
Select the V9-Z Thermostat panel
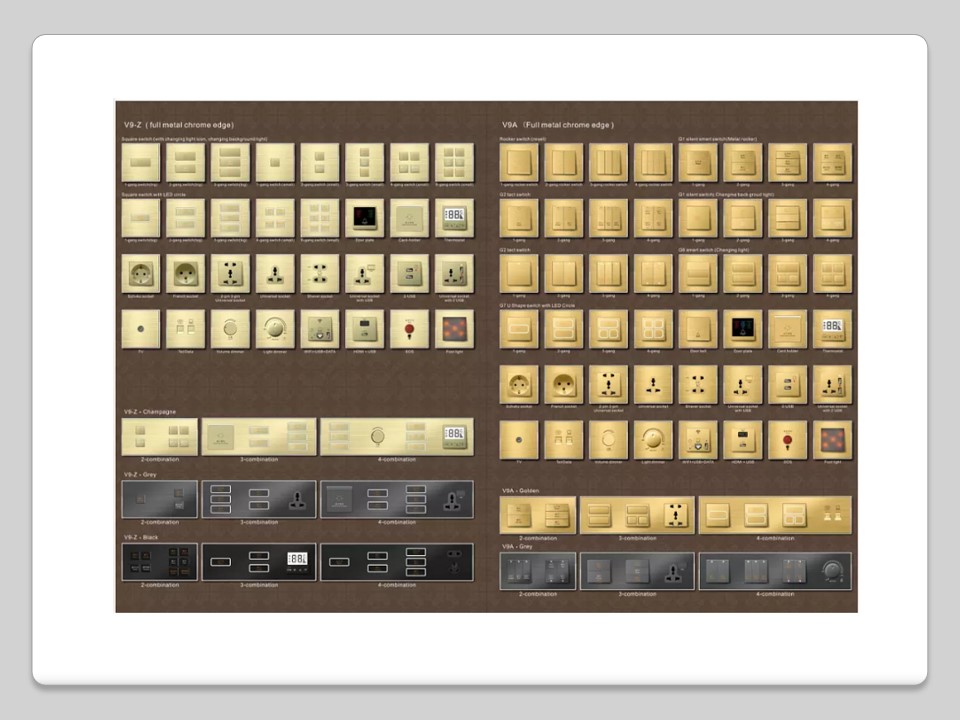tap(454, 217)
